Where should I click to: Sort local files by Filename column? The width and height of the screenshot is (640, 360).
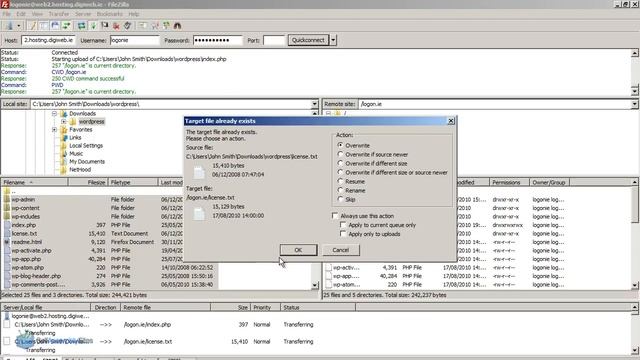[x=35, y=182]
